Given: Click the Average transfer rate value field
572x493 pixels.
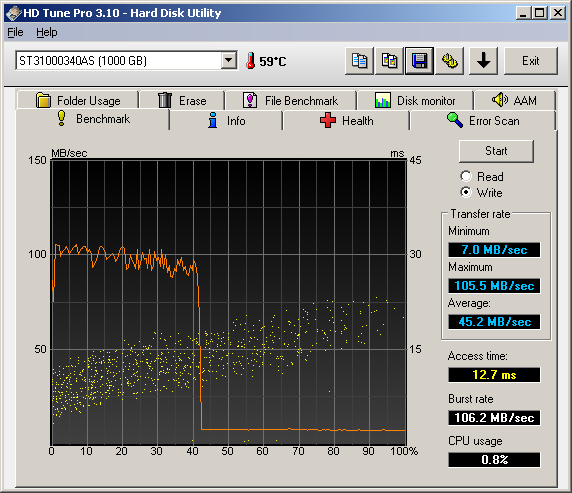Looking at the screenshot, I should [494, 322].
